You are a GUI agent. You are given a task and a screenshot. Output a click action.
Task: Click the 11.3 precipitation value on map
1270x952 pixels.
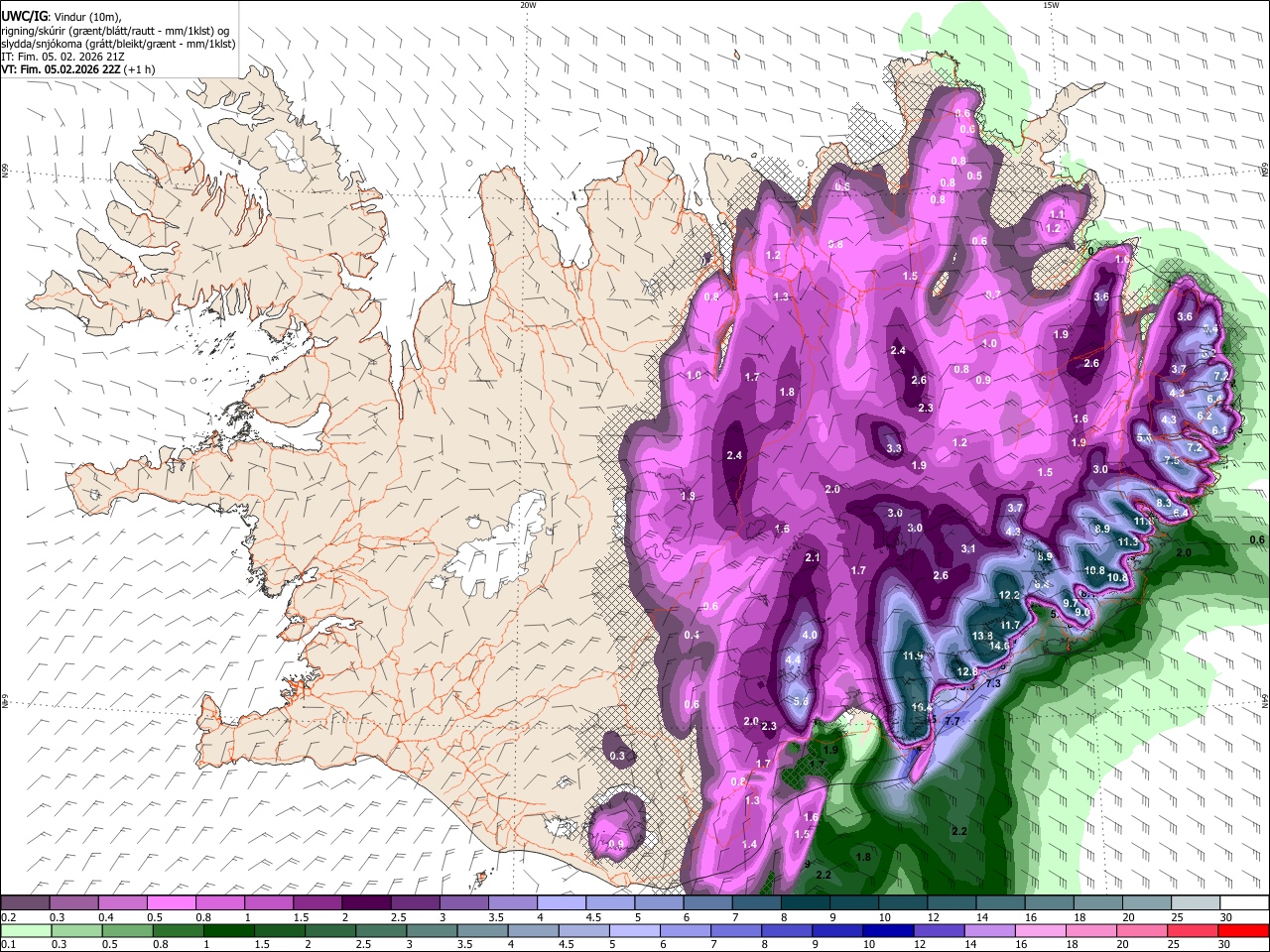tap(1128, 542)
